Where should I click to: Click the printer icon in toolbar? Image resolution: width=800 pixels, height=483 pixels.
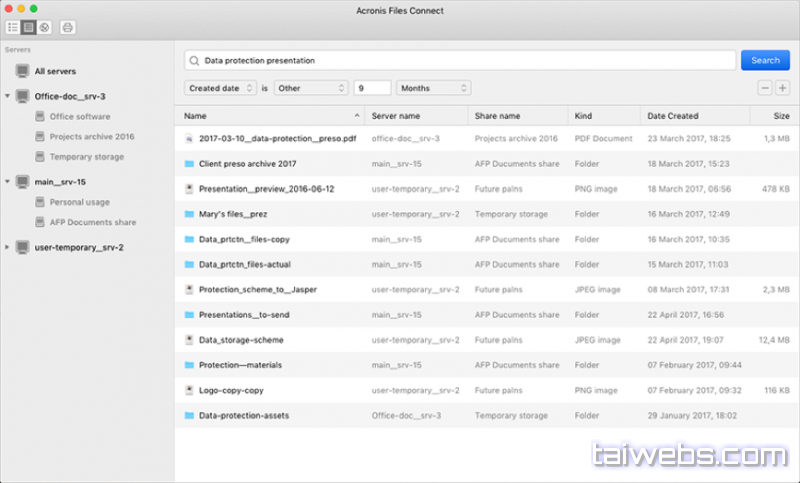[68, 27]
